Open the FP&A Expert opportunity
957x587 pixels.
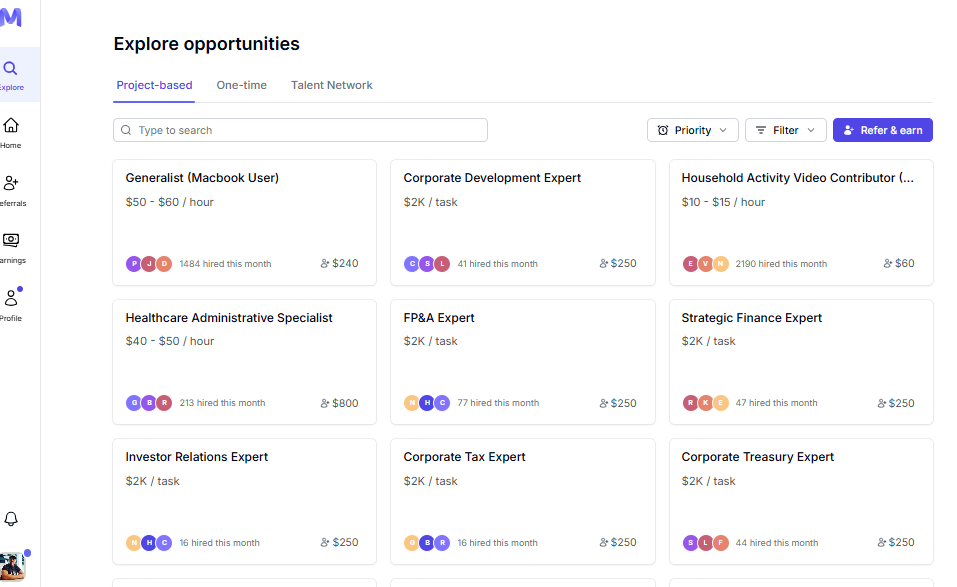(523, 362)
